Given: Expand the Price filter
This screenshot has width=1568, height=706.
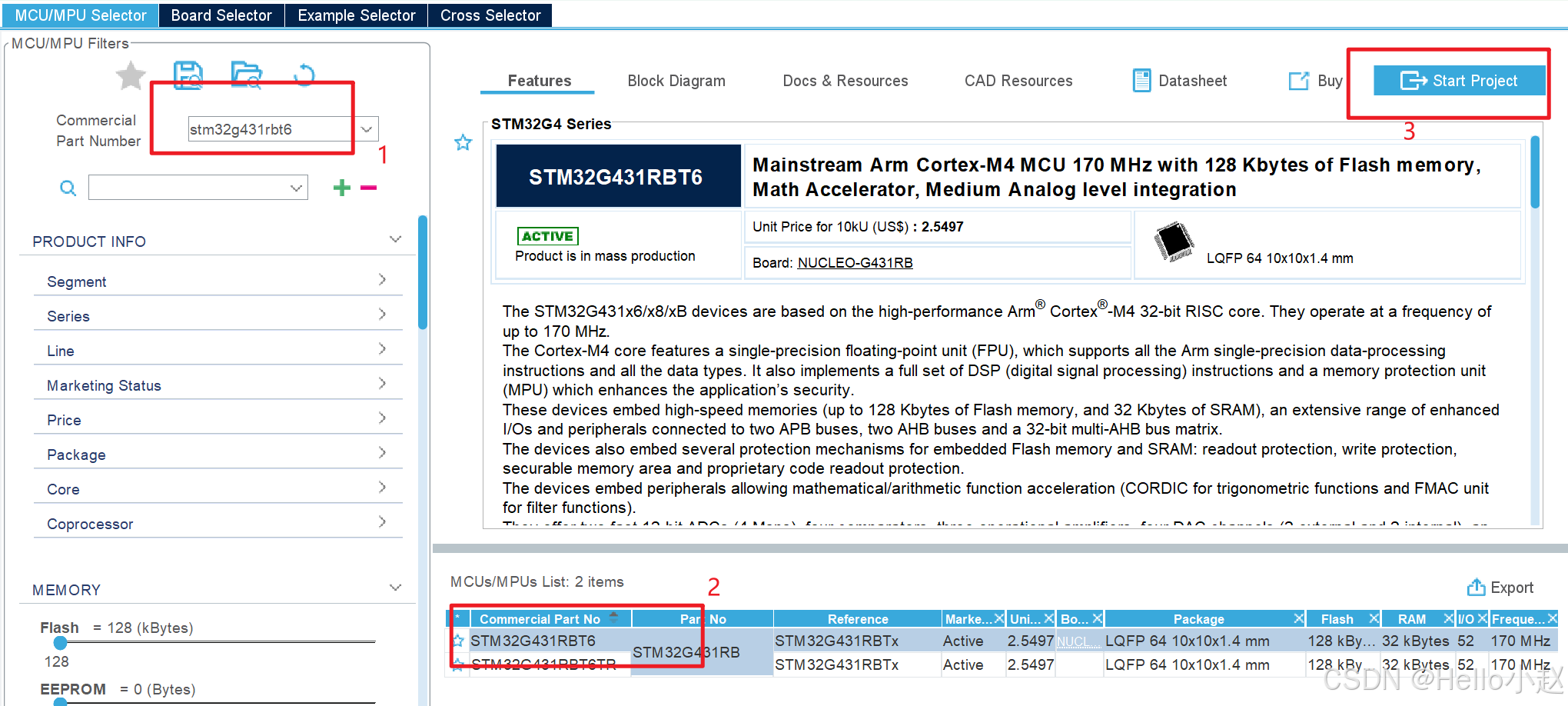Looking at the screenshot, I should 382,418.
